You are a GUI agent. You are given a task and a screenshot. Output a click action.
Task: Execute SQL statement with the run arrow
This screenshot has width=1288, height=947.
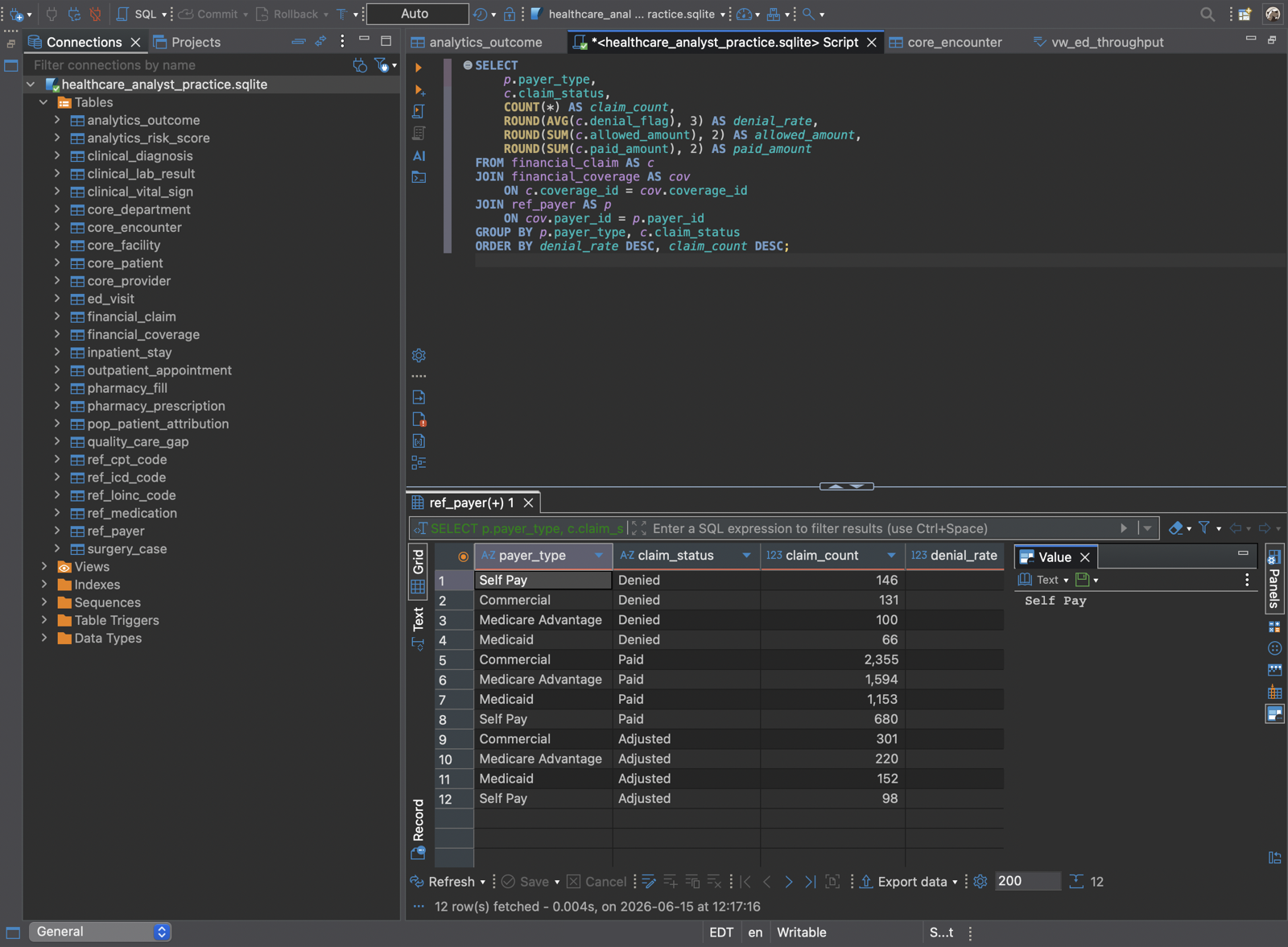(418, 68)
